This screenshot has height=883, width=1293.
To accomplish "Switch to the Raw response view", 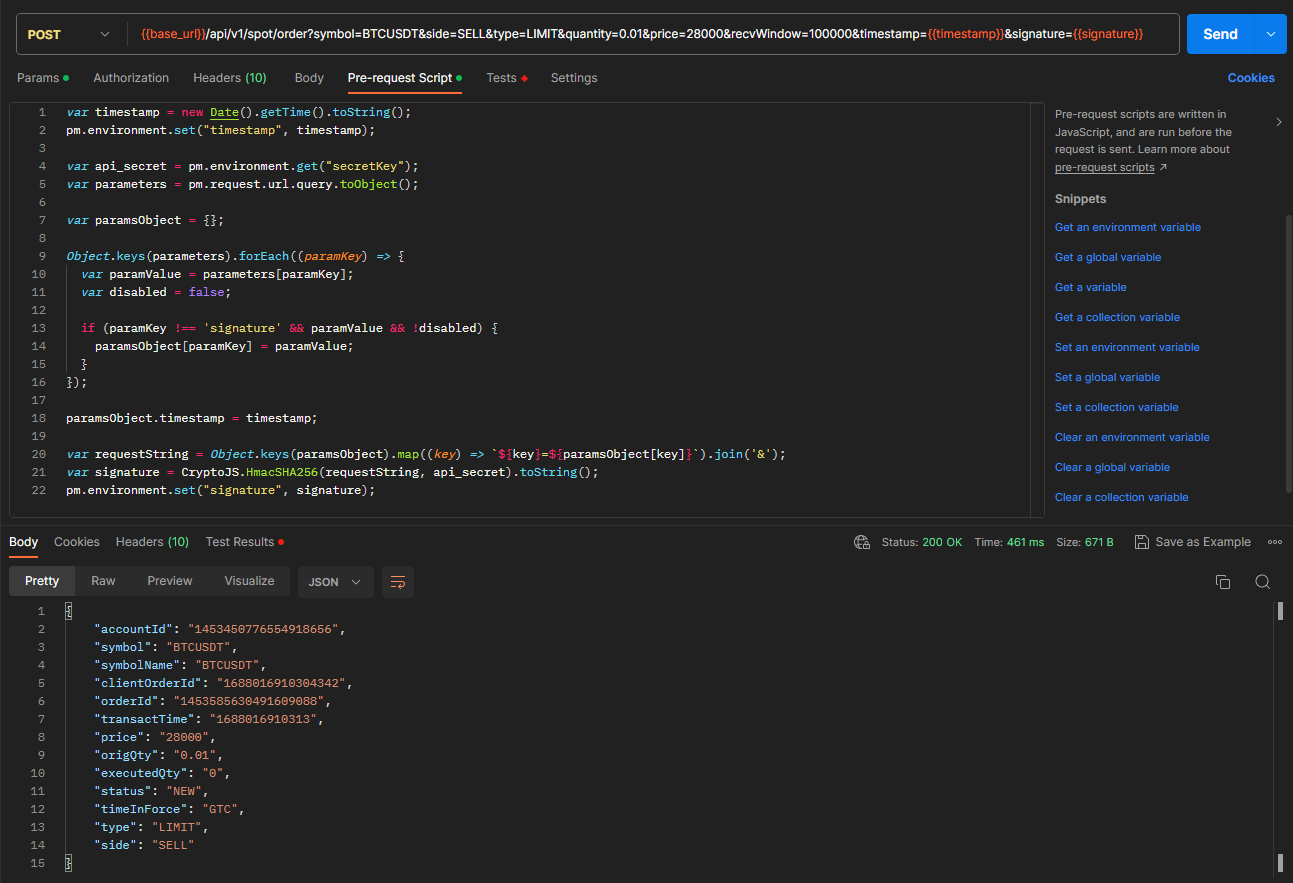I will point(103,581).
